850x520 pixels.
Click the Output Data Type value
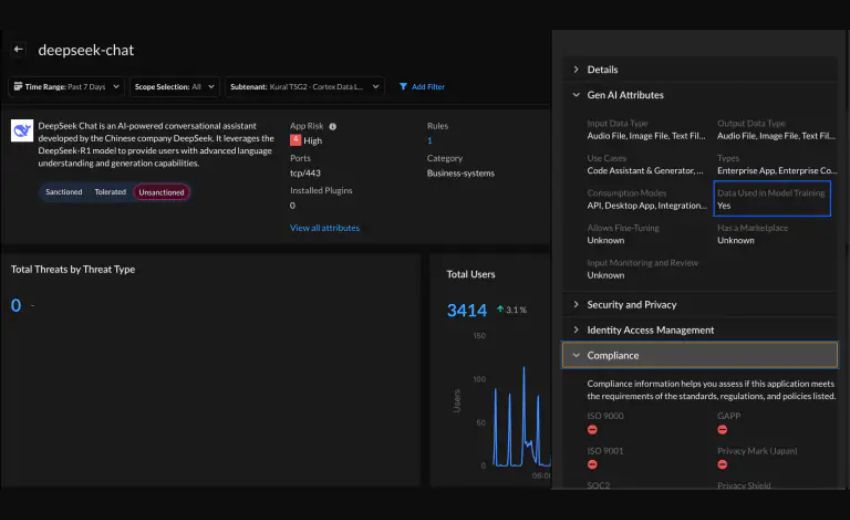coord(776,136)
